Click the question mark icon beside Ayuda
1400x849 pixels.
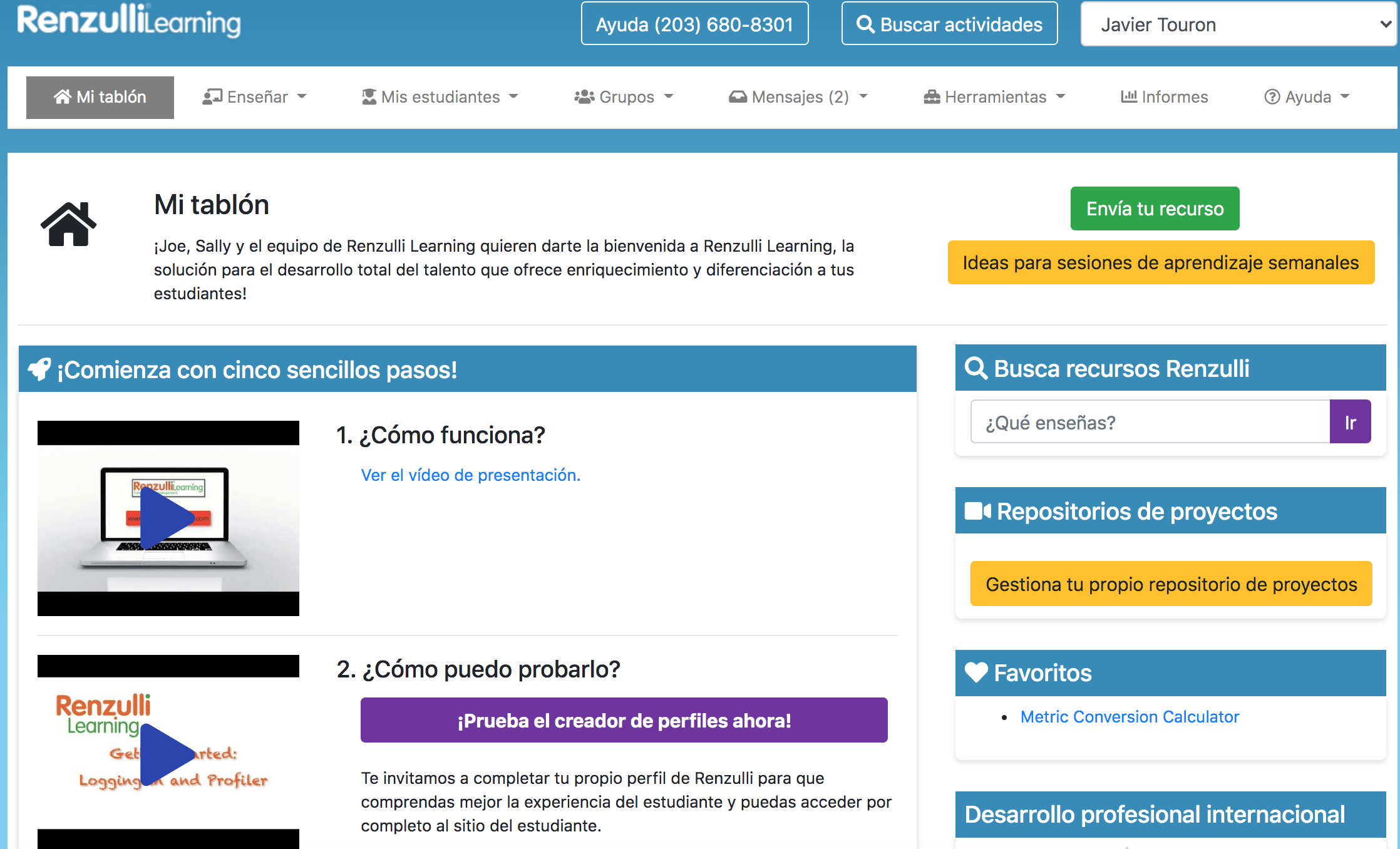[x=1272, y=97]
